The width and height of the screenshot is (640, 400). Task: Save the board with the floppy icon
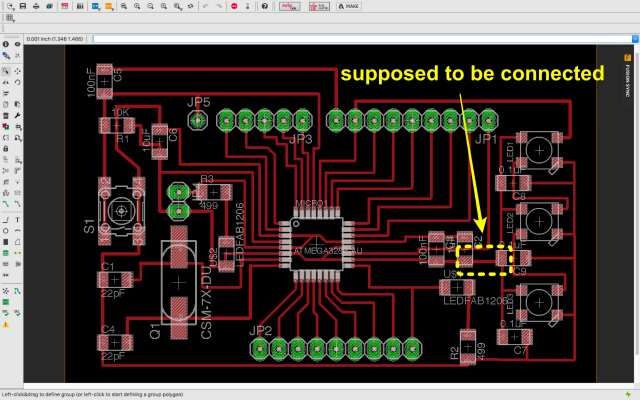click(x=23, y=6)
